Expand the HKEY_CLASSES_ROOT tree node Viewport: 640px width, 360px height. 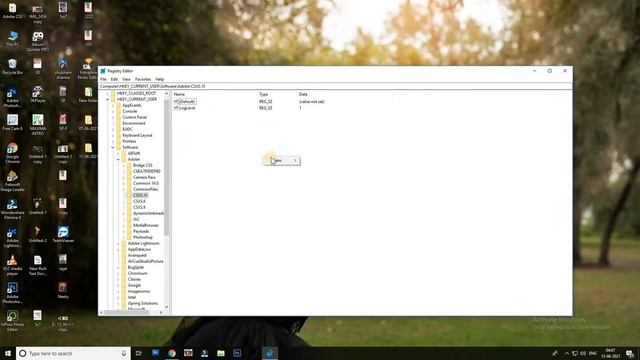coord(108,93)
